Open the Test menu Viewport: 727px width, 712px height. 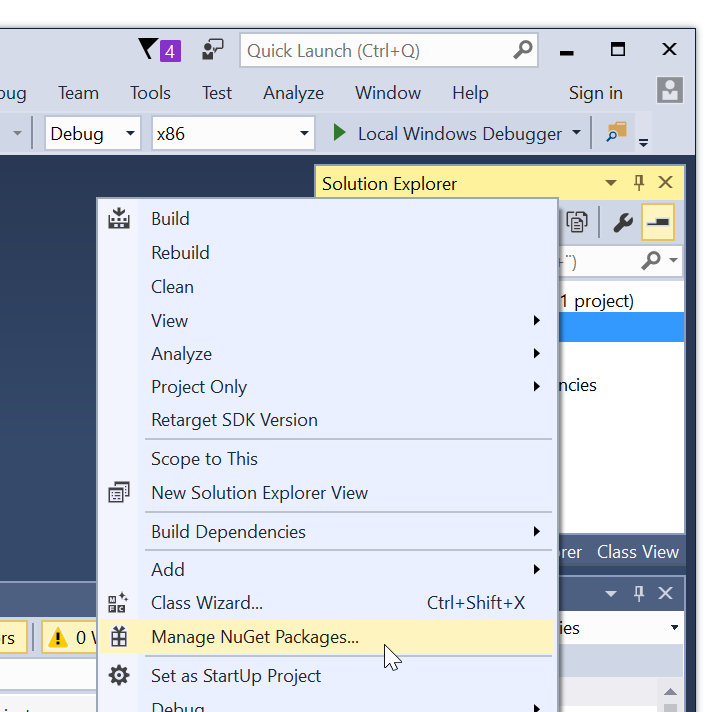pos(217,93)
